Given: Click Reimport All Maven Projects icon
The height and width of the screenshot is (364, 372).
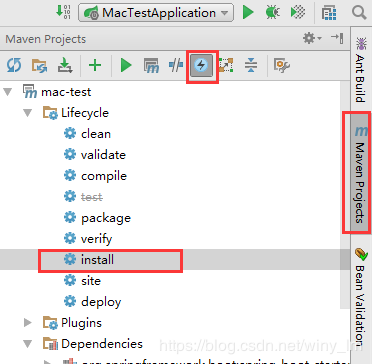Looking at the screenshot, I should [14, 65].
